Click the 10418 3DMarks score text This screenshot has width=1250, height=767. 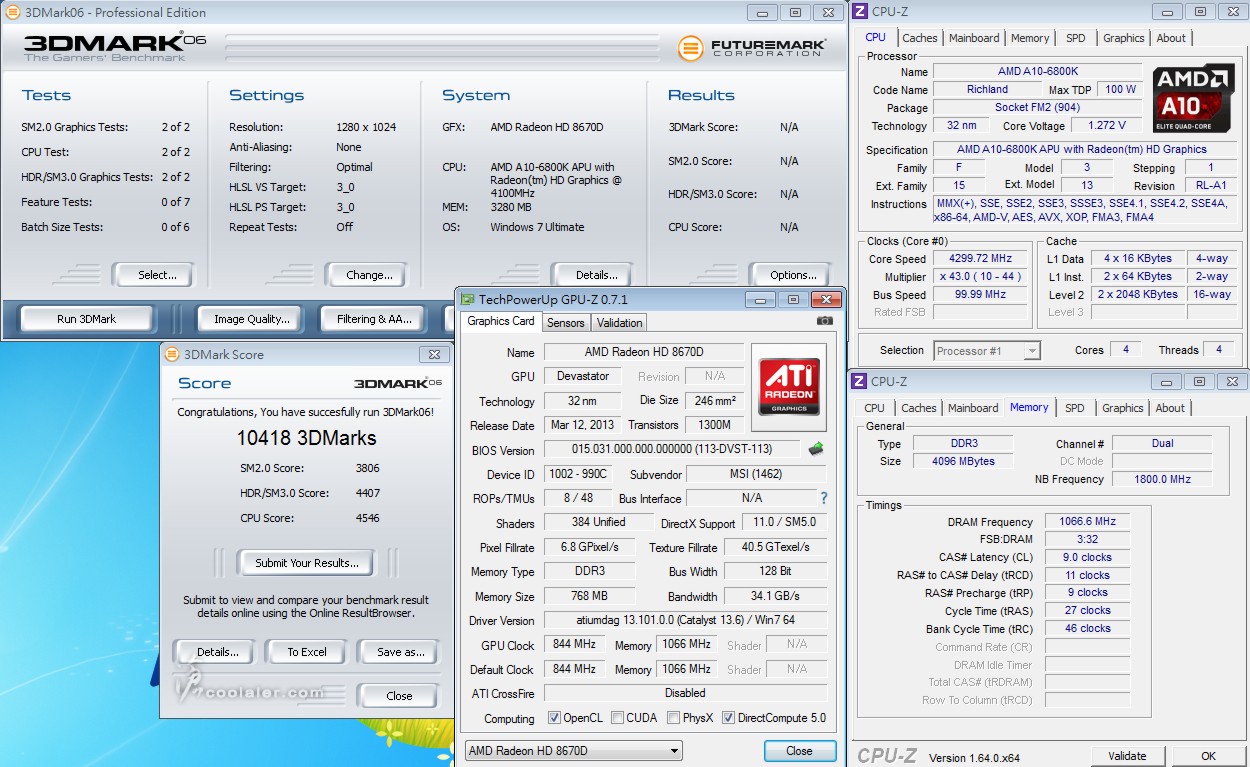307,438
